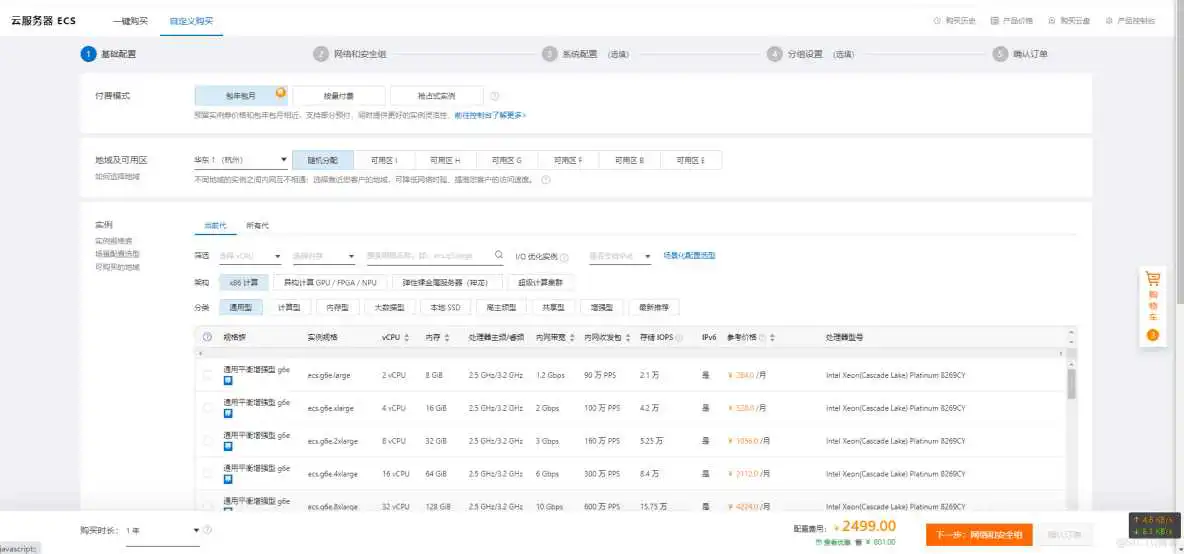
Task: Sort the table by the 内网带宽 column arrows
Action: 572,337
